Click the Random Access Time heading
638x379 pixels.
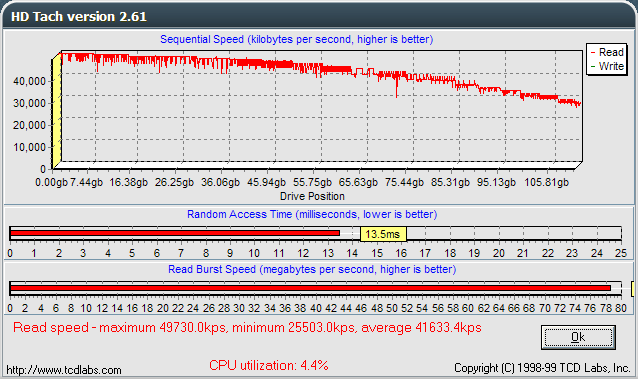point(312,215)
